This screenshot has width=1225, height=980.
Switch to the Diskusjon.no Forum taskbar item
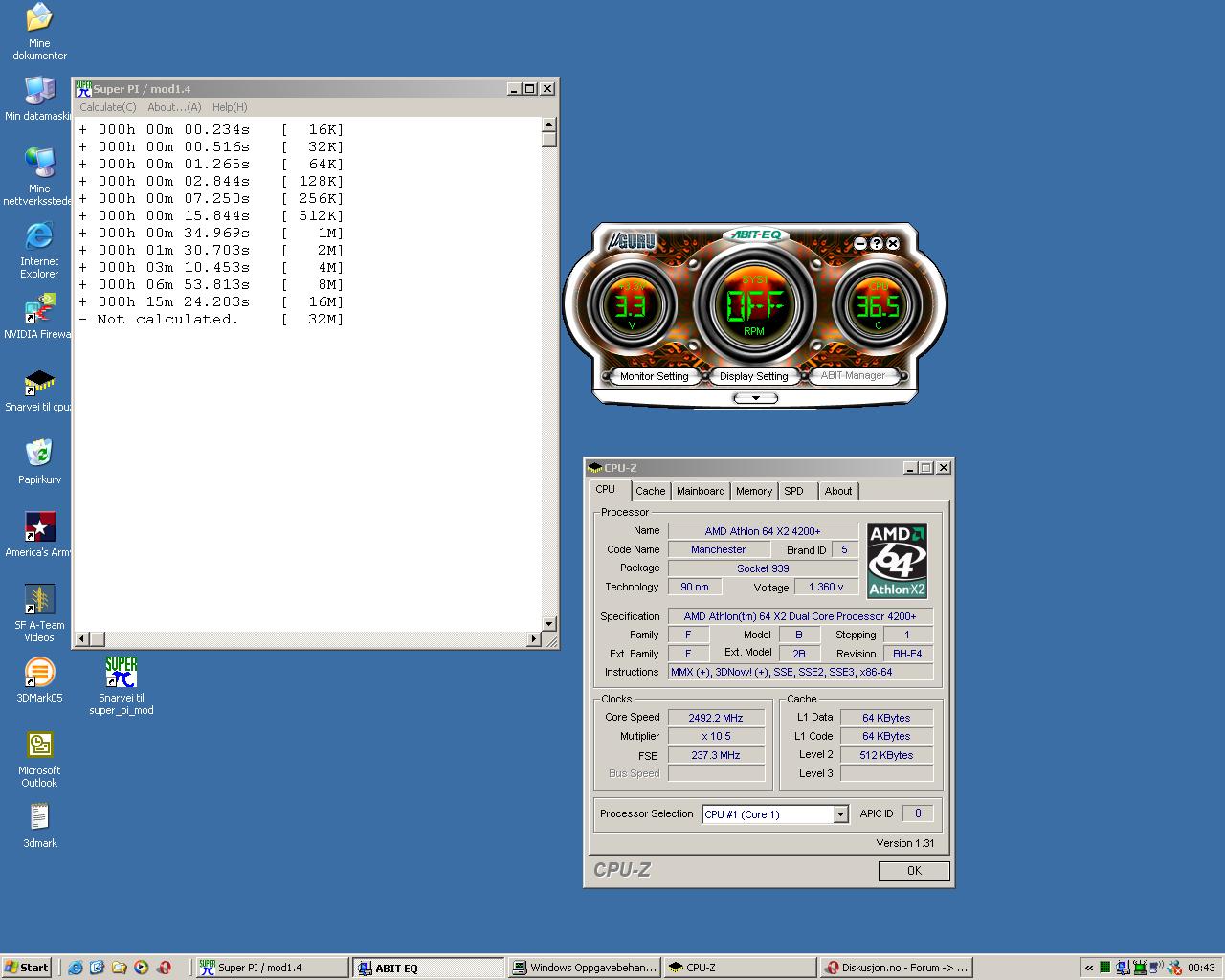897,968
